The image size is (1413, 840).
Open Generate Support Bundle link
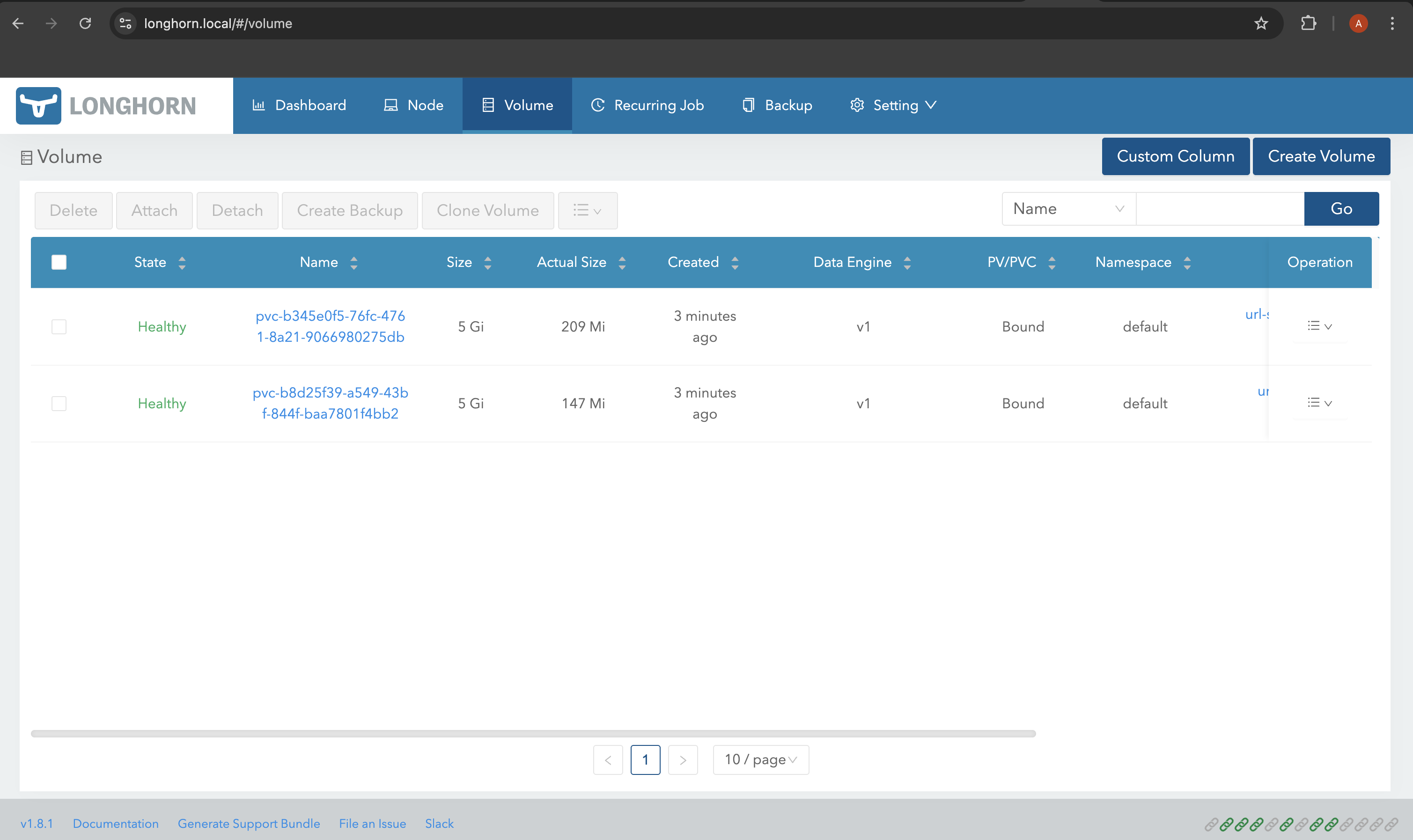249,824
